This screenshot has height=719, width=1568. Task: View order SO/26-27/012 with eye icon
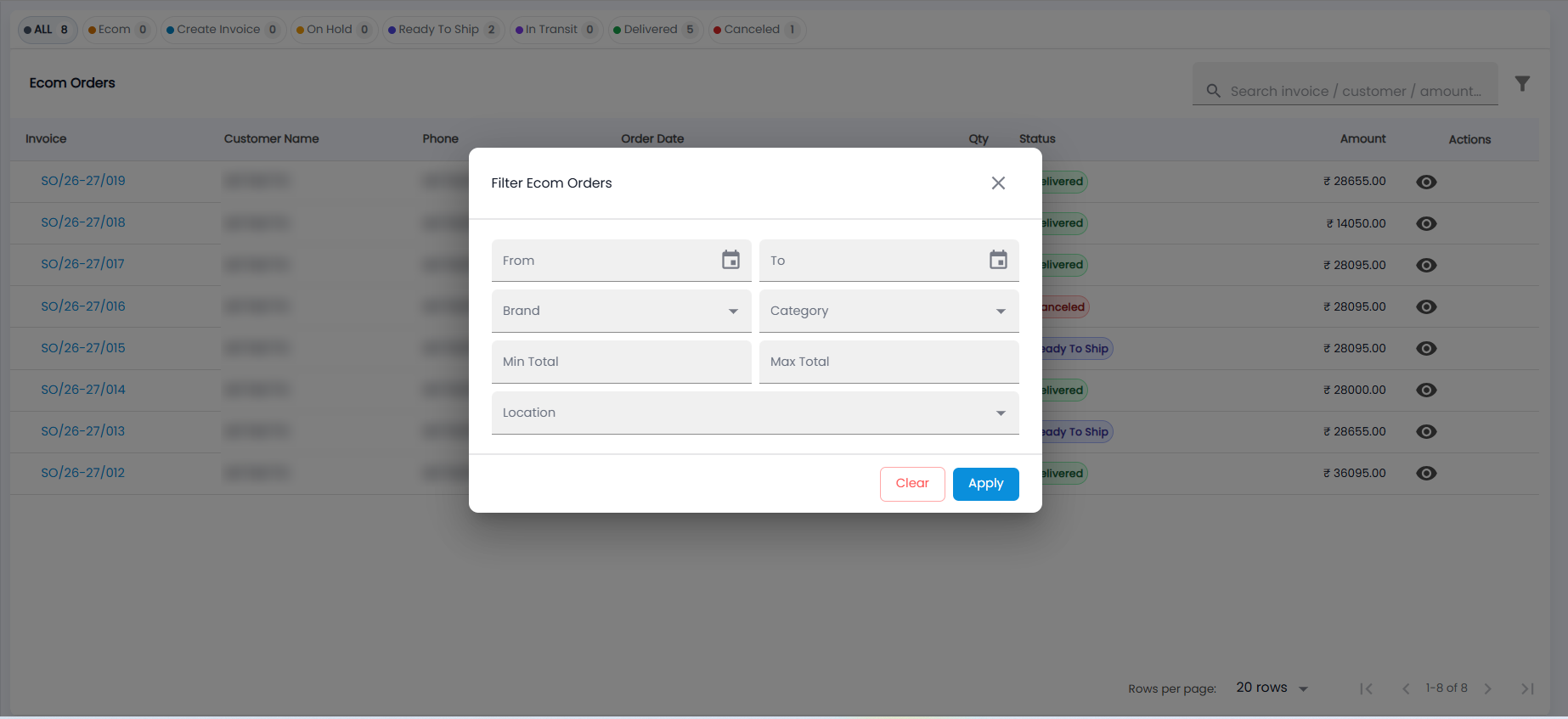[x=1426, y=473]
